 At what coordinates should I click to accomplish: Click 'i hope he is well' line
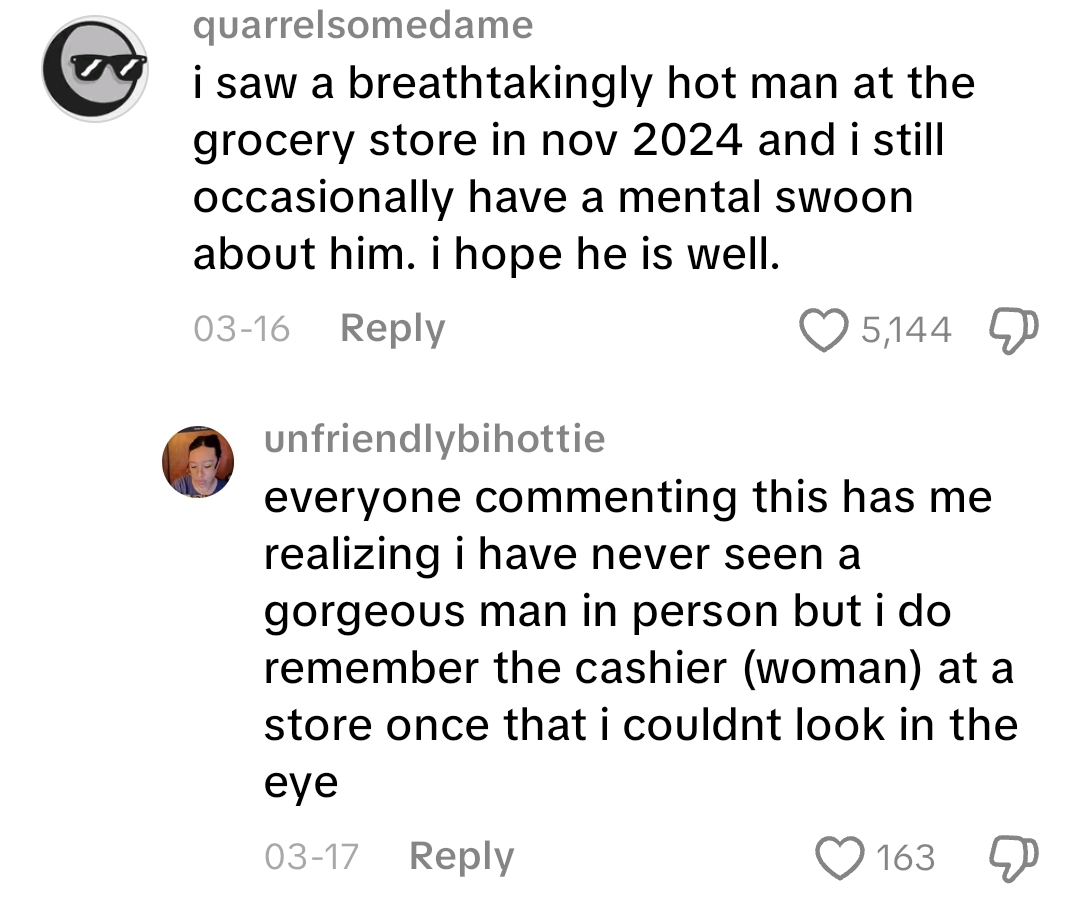tap(606, 254)
